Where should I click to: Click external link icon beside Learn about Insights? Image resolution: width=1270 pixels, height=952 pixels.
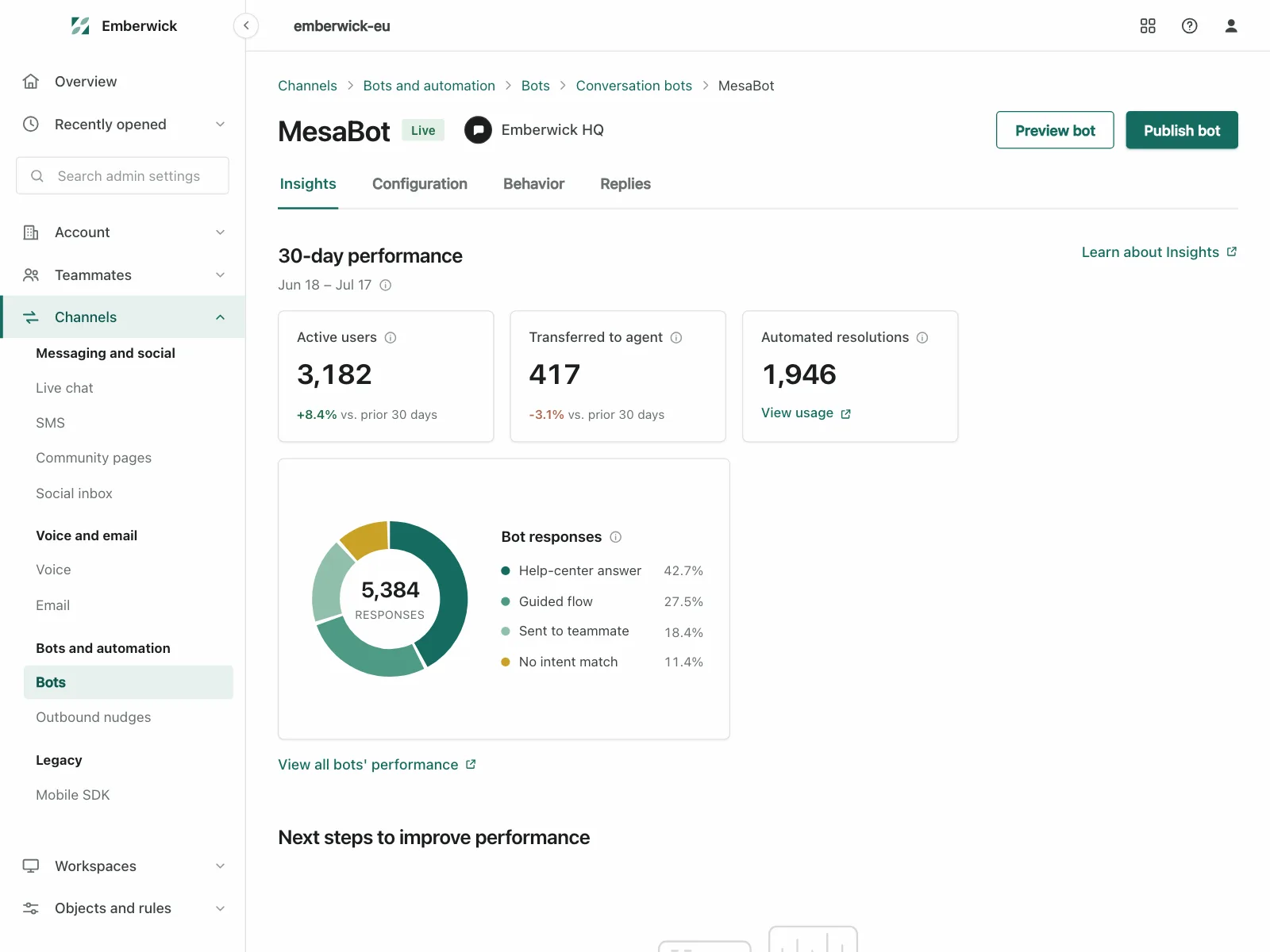pyautogui.click(x=1232, y=252)
